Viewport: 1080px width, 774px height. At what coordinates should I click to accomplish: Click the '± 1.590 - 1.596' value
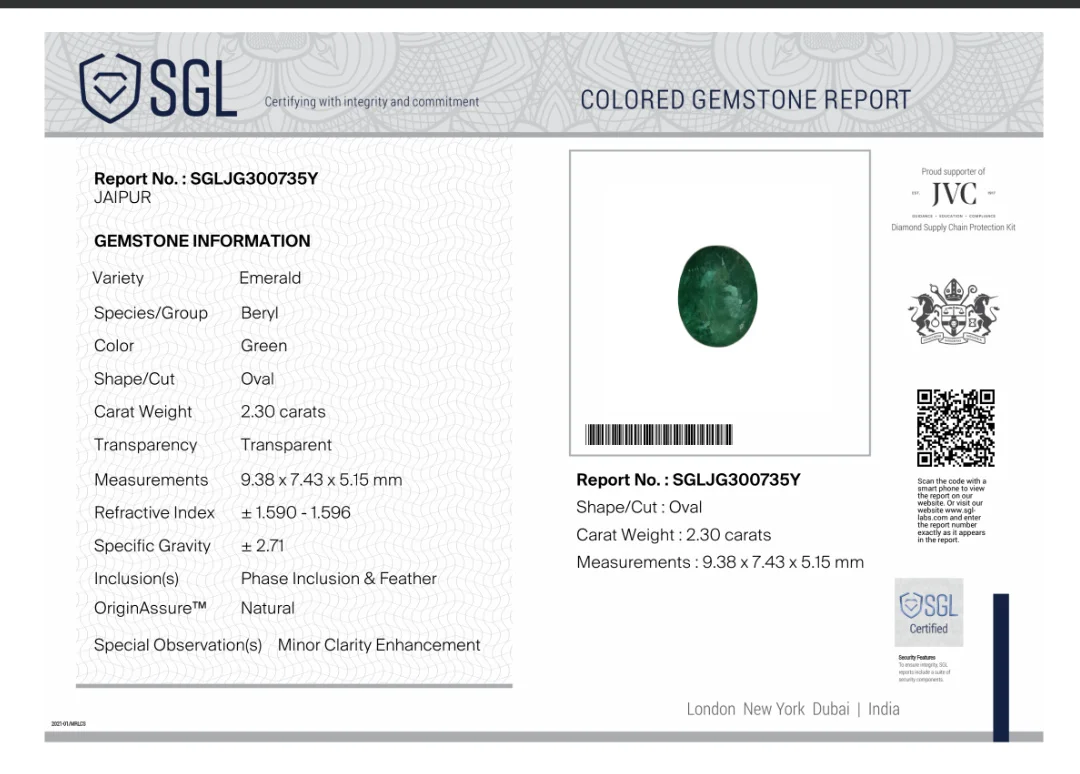tap(295, 513)
